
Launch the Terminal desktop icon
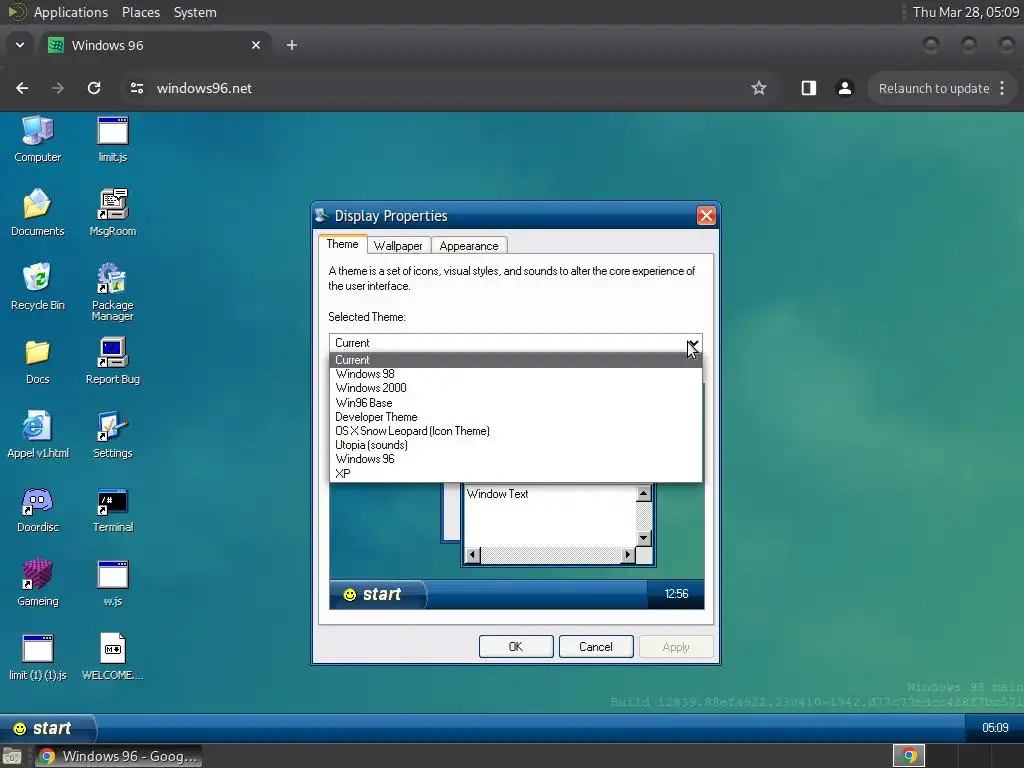pyautogui.click(x=112, y=509)
